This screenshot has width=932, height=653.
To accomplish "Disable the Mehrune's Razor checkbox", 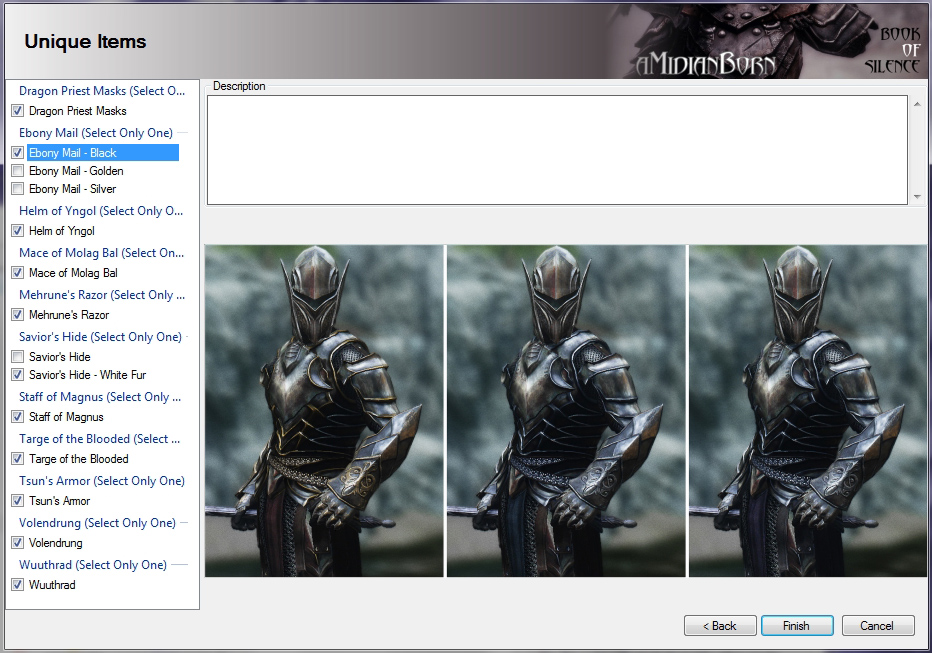I will [18, 315].
